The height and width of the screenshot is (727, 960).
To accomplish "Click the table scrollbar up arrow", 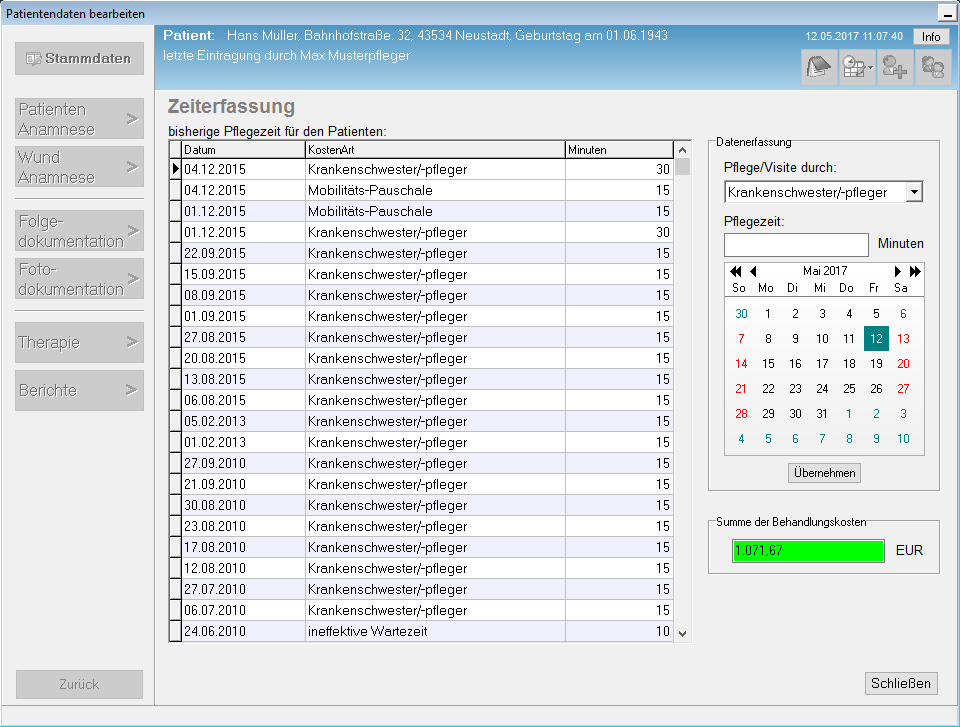I will [x=683, y=150].
